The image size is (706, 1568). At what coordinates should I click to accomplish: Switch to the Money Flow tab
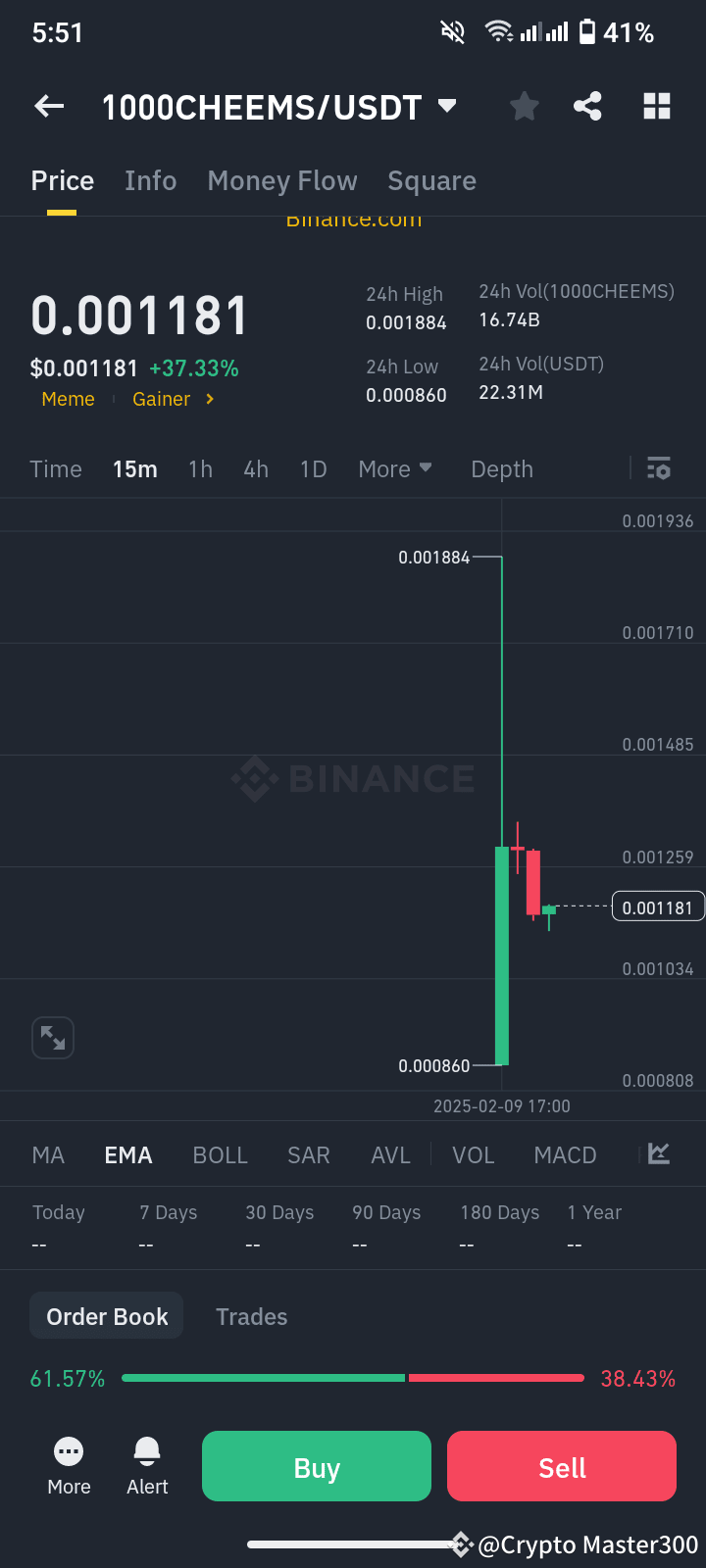[x=282, y=180]
